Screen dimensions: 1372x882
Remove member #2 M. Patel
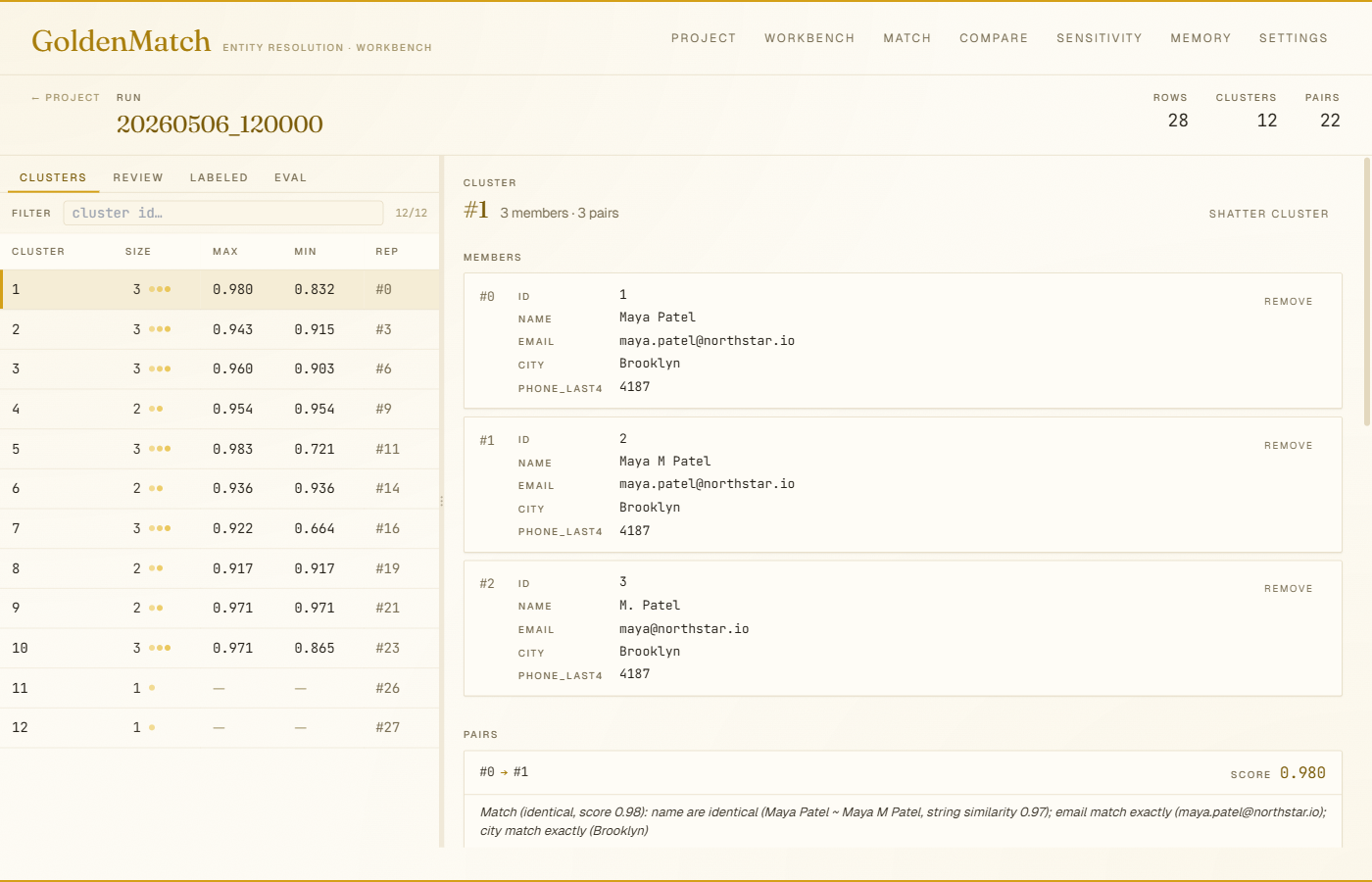point(1288,589)
